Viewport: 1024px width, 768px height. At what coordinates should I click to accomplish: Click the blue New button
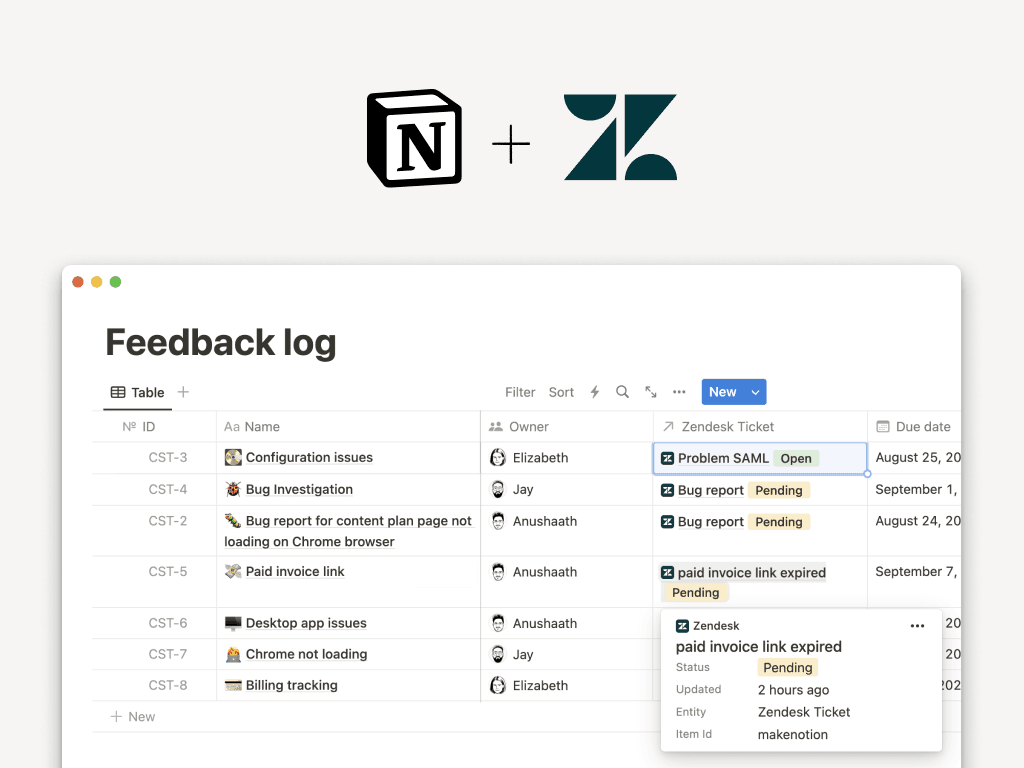click(723, 392)
